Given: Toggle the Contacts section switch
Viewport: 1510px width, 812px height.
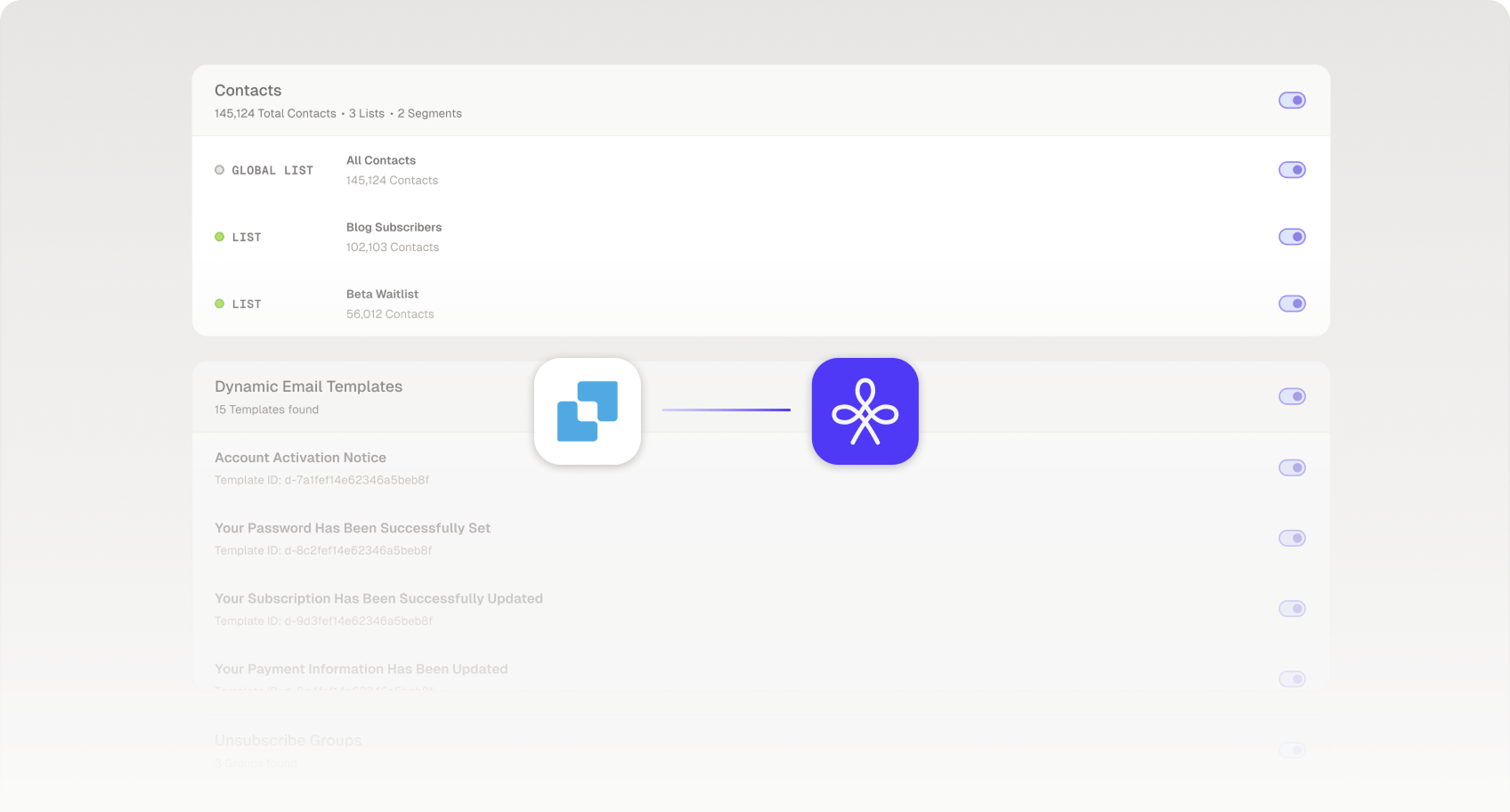Looking at the screenshot, I should (x=1292, y=101).
